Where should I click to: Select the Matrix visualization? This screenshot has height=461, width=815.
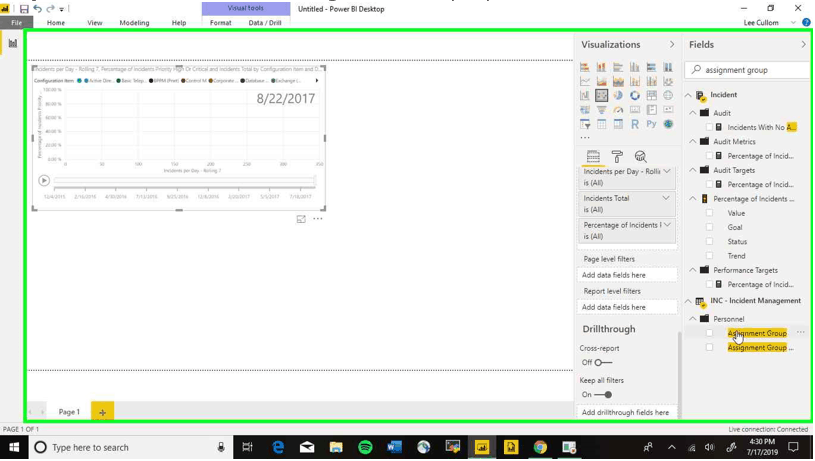pyautogui.click(x=618, y=124)
